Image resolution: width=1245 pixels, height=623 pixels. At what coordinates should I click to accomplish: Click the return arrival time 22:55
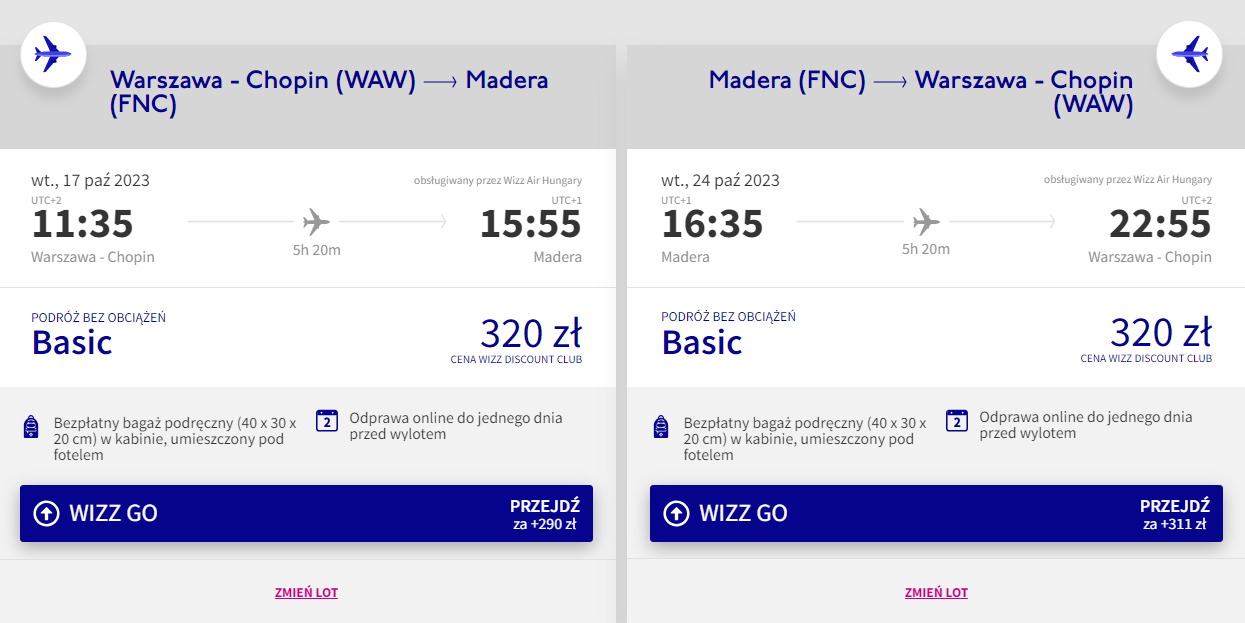[x=1160, y=224]
